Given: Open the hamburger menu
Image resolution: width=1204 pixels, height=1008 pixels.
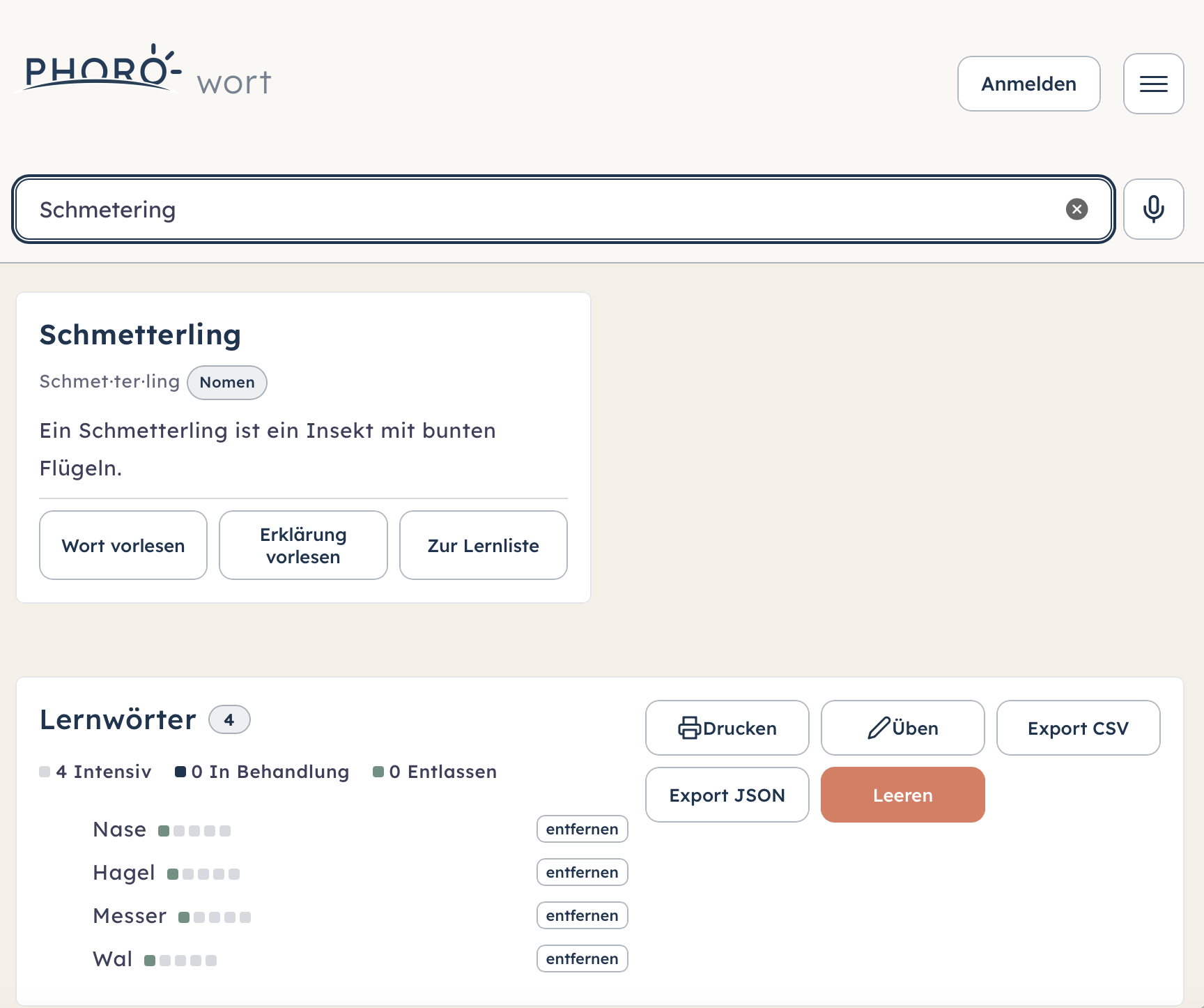Looking at the screenshot, I should click(x=1153, y=84).
